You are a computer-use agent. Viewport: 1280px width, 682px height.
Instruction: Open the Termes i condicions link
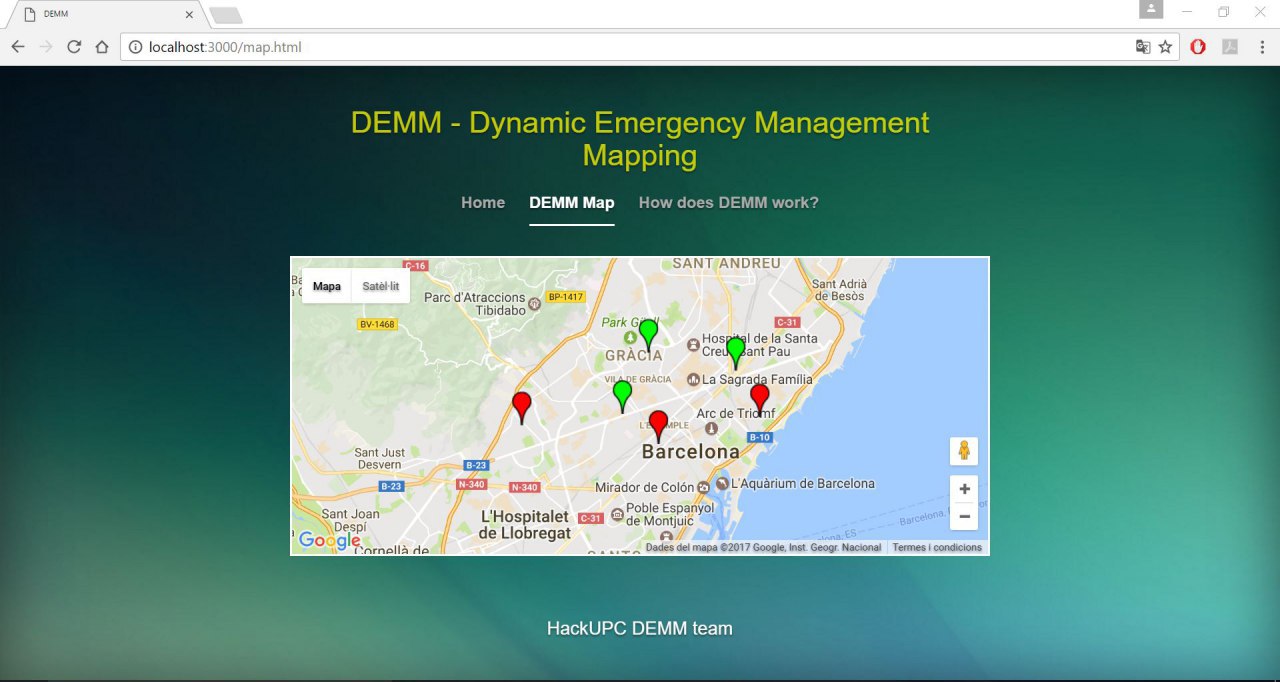937,548
